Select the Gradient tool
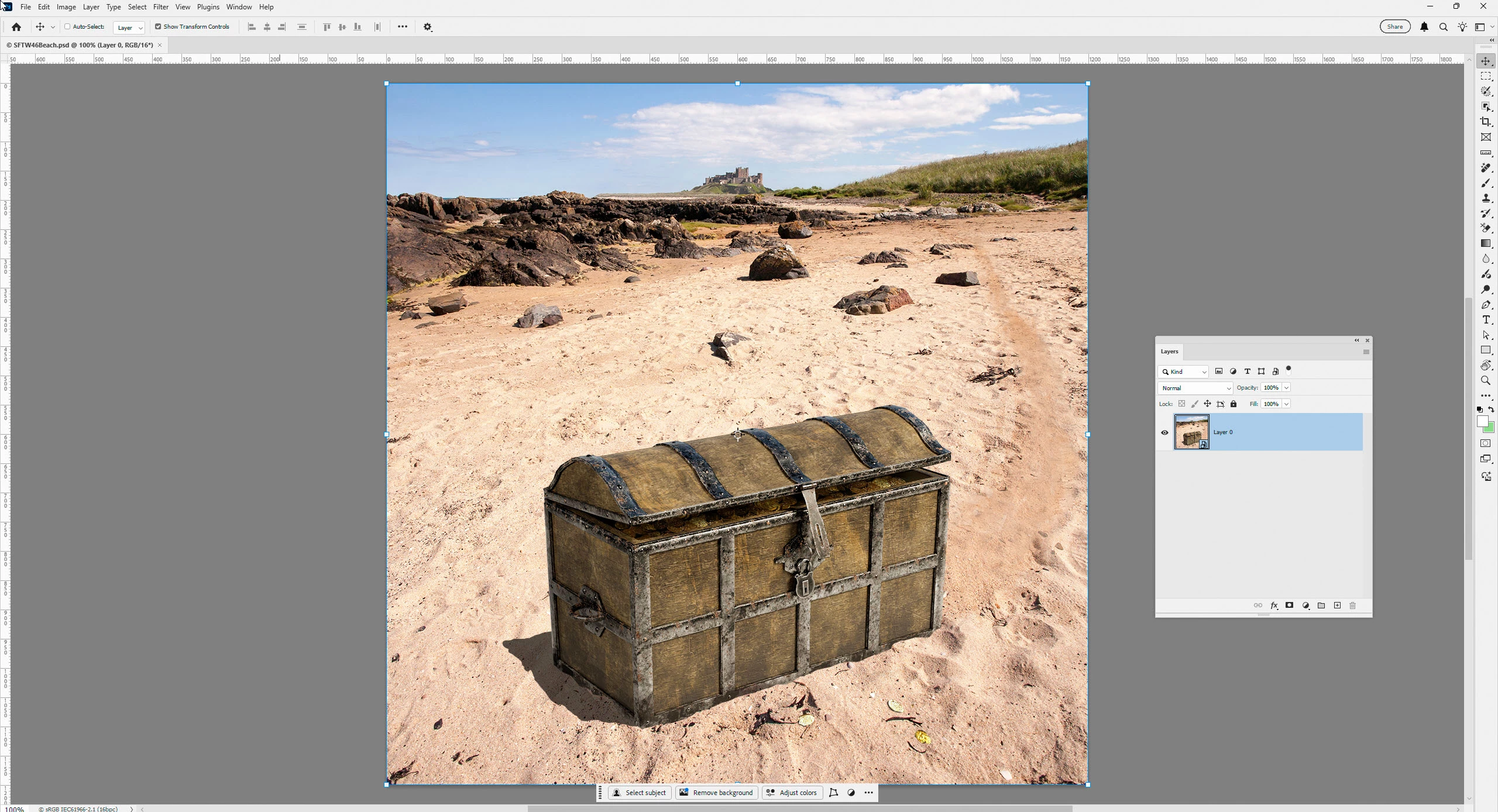This screenshot has width=1498, height=812. tap(1486, 243)
